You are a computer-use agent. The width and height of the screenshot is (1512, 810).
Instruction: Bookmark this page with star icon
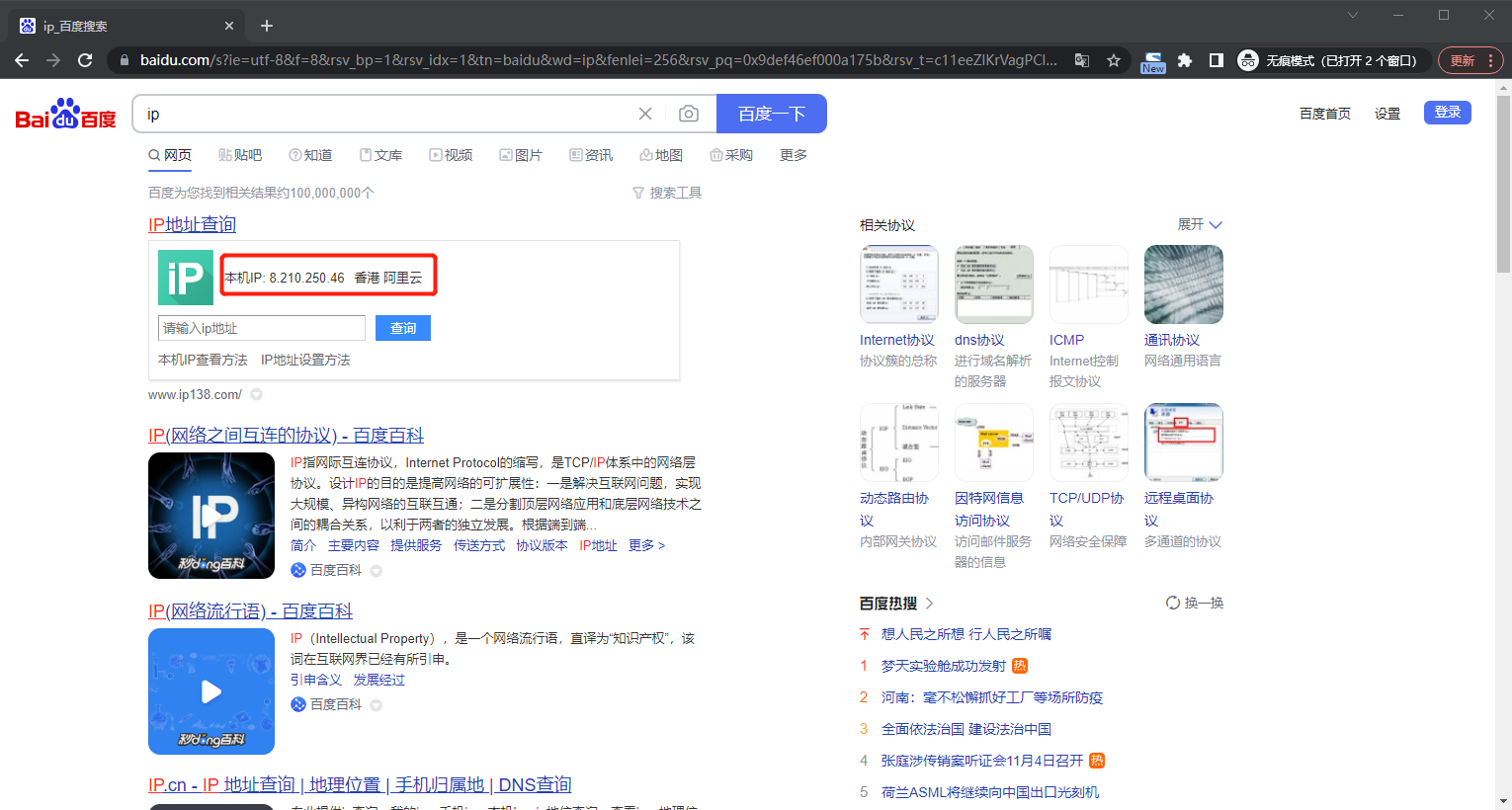[x=1114, y=60]
